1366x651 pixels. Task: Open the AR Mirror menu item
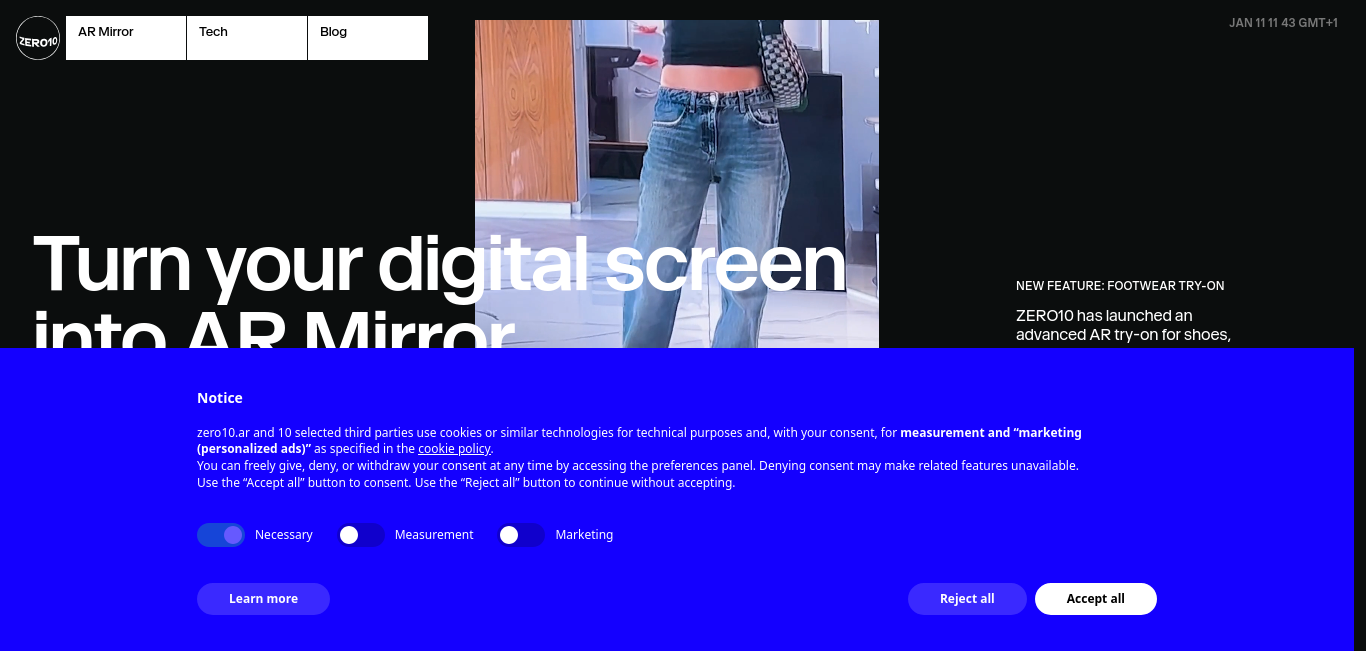[x=126, y=38]
